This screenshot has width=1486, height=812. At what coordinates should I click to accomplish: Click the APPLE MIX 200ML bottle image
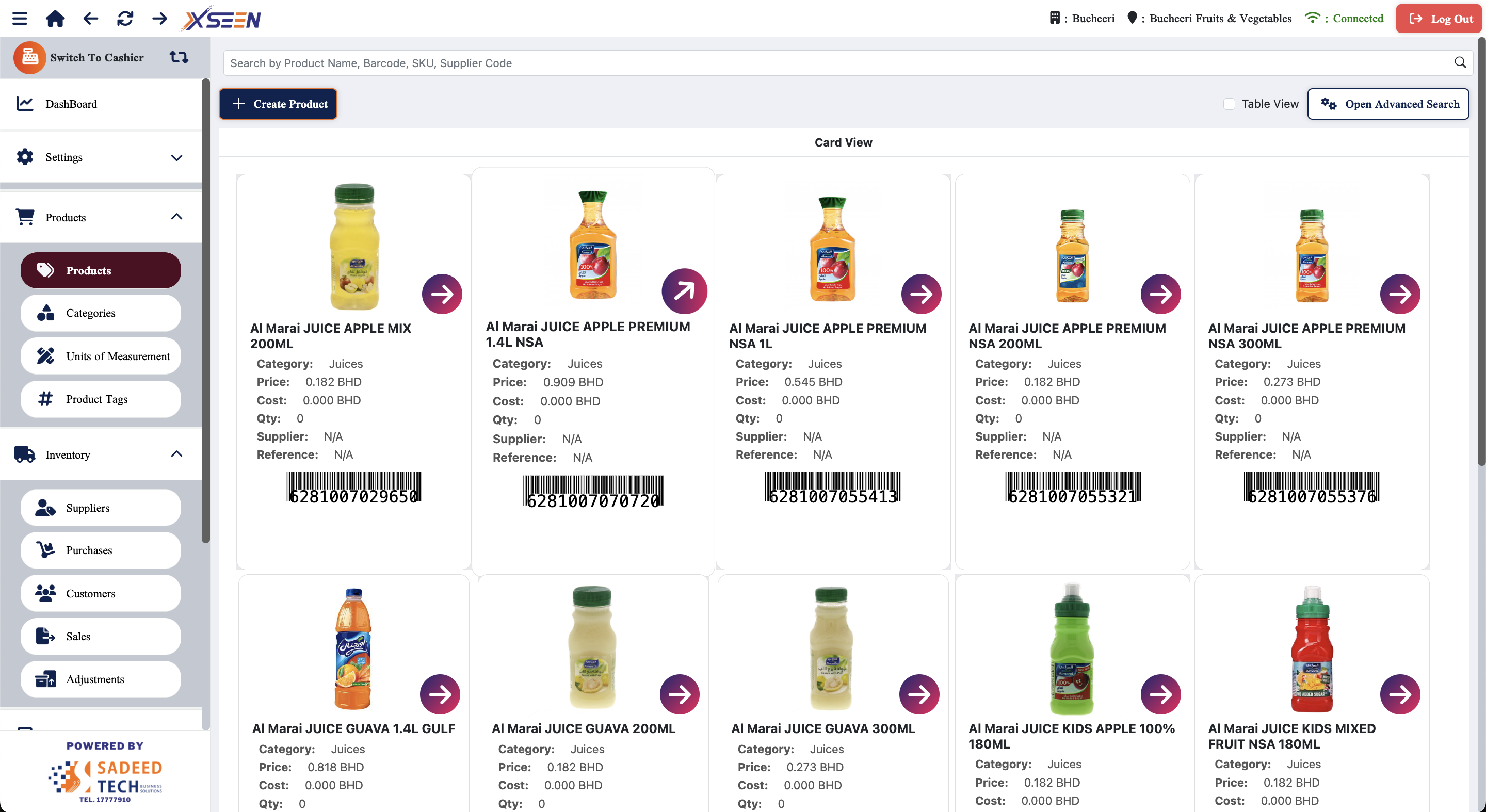click(354, 247)
